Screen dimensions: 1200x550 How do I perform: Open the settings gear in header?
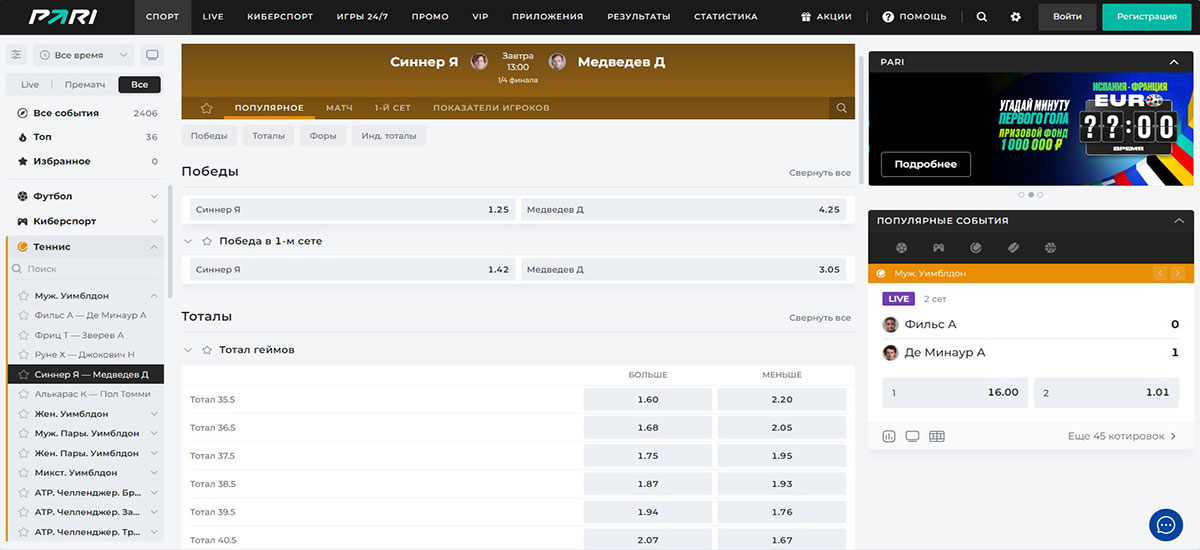(1016, 17)
